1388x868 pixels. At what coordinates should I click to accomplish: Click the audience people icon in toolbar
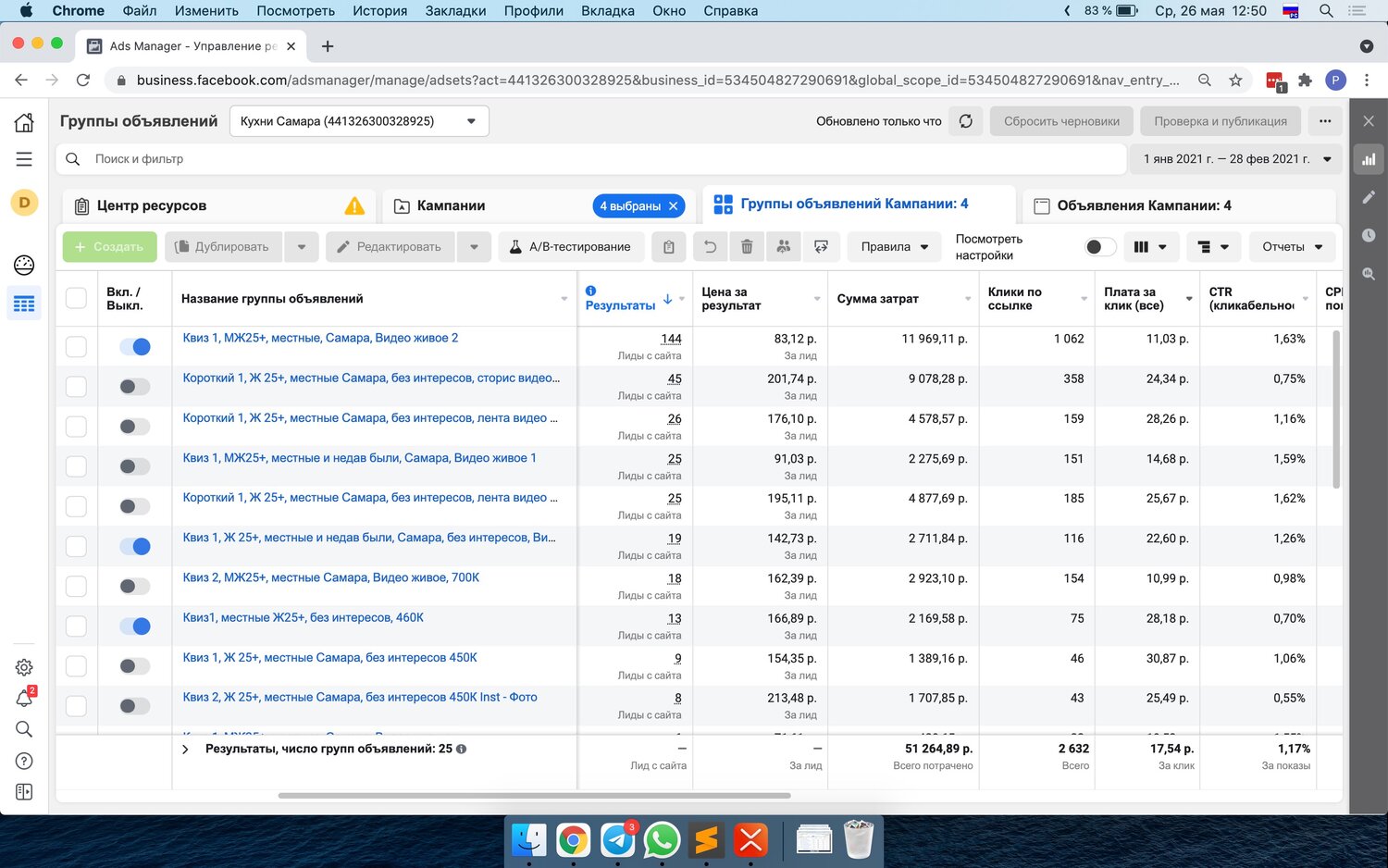click(x=784, y=247)
